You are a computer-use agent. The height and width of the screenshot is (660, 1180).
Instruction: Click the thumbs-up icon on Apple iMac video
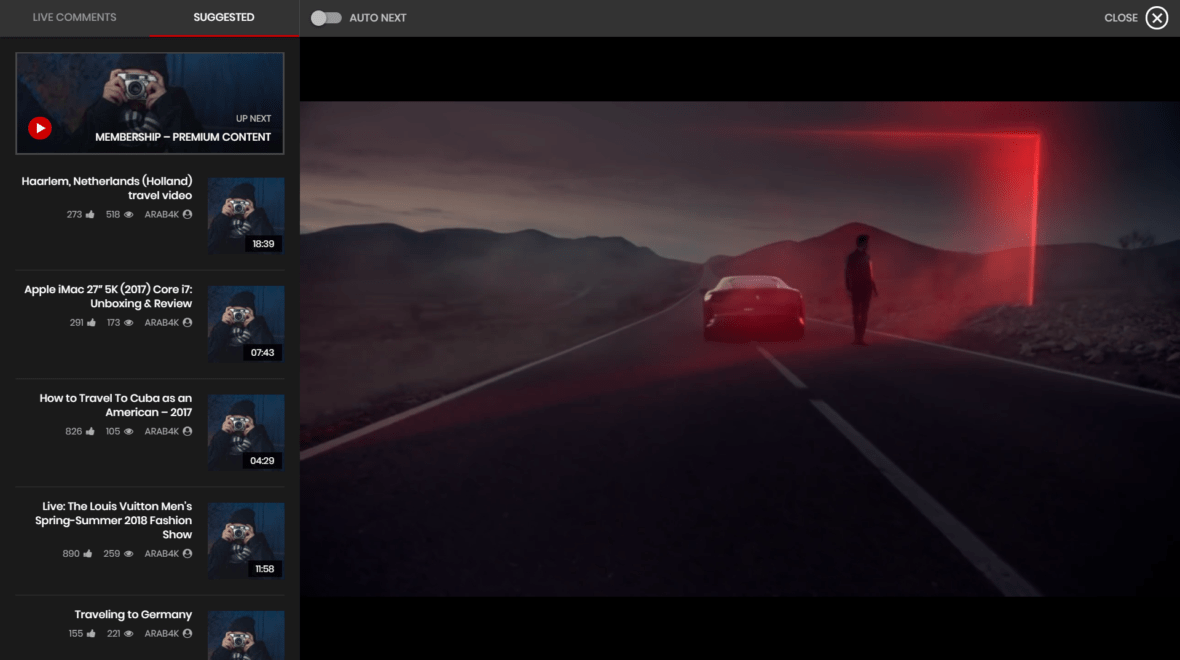click(x=89, y=322)
